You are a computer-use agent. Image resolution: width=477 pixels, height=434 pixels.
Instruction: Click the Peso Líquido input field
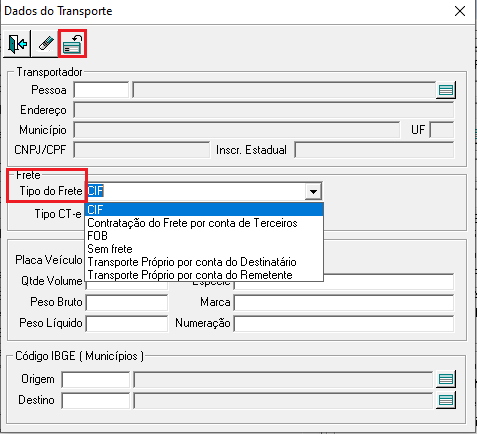tap(127, 324)
